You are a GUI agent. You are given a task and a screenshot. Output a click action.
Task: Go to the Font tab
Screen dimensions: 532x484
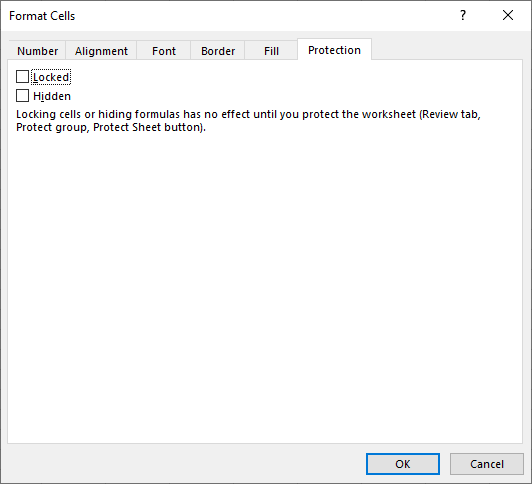coord(164,51)
